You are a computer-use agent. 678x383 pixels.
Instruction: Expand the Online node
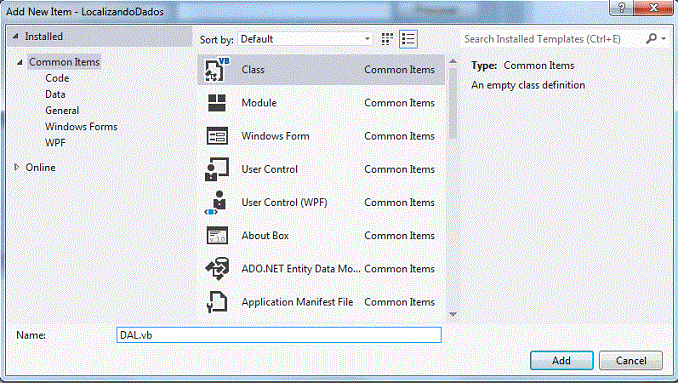click(x=16, y=167)
